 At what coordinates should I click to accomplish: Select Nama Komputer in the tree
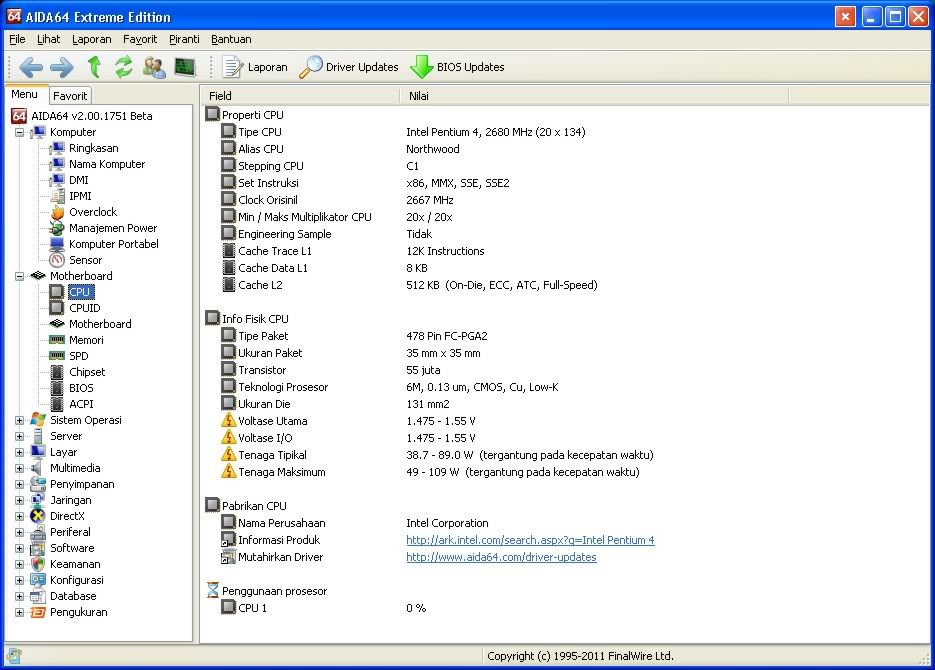coord(107,164)
